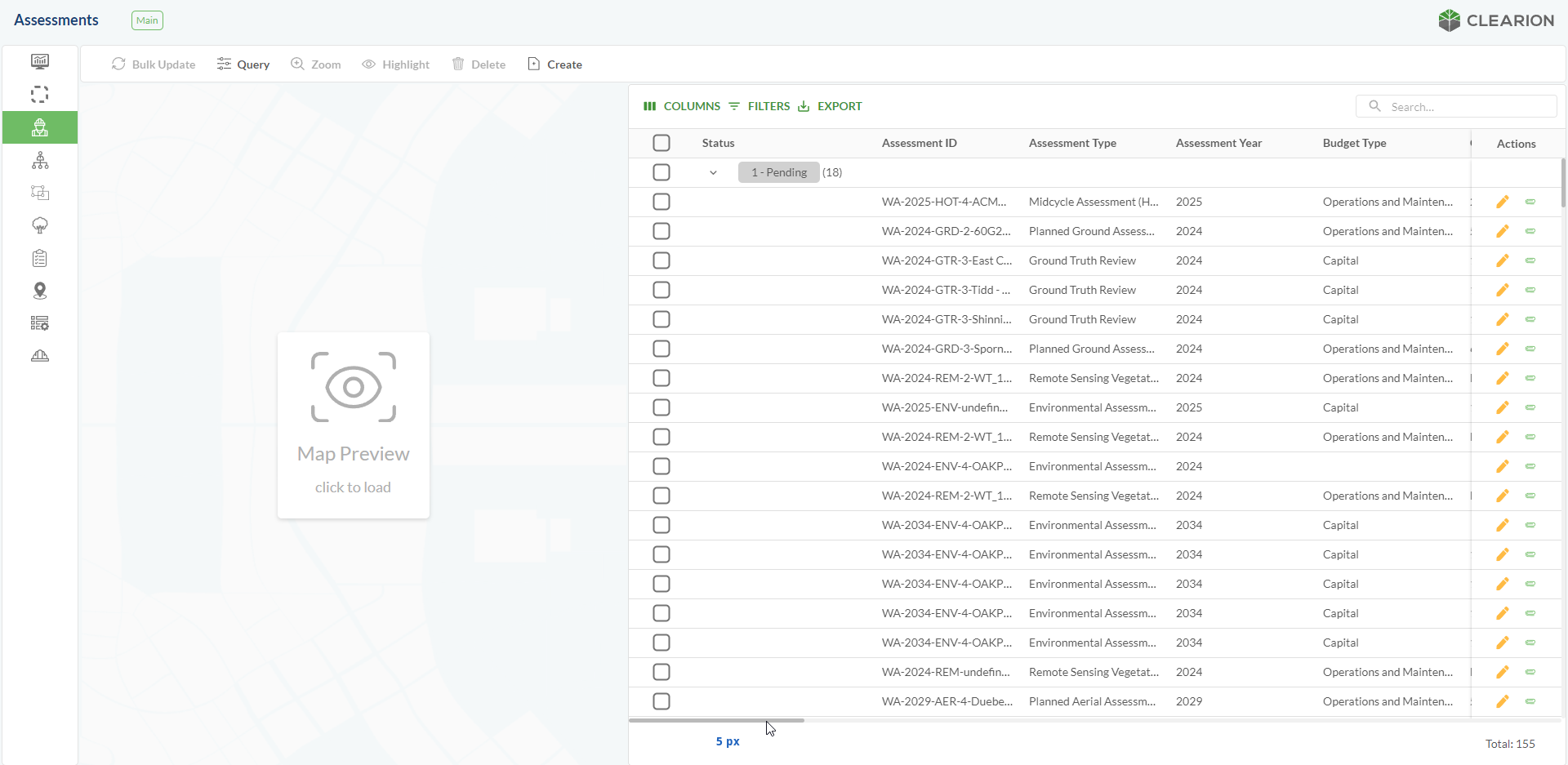Click the Query toolbar item
This screenshot has width=1568, height=765.
click(243, 64)
